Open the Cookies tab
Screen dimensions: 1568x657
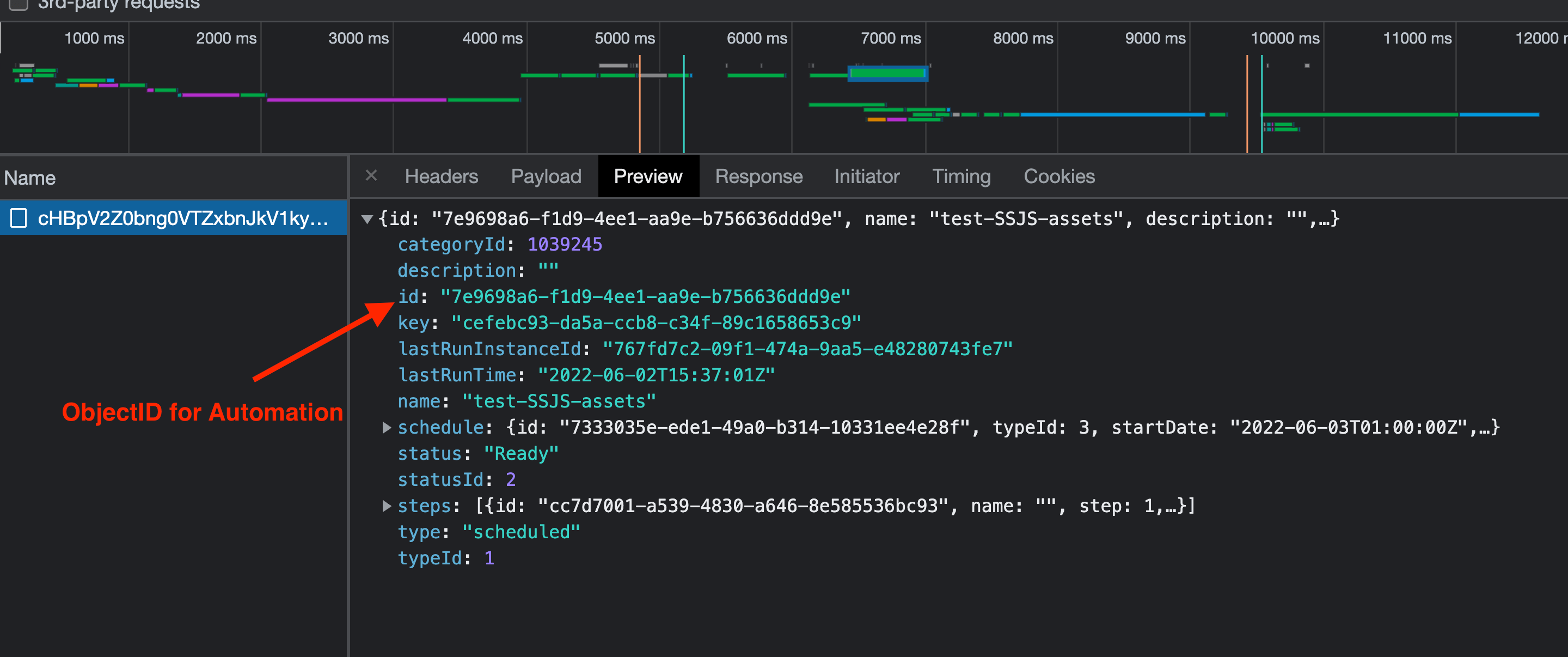tap(1058, 177)
